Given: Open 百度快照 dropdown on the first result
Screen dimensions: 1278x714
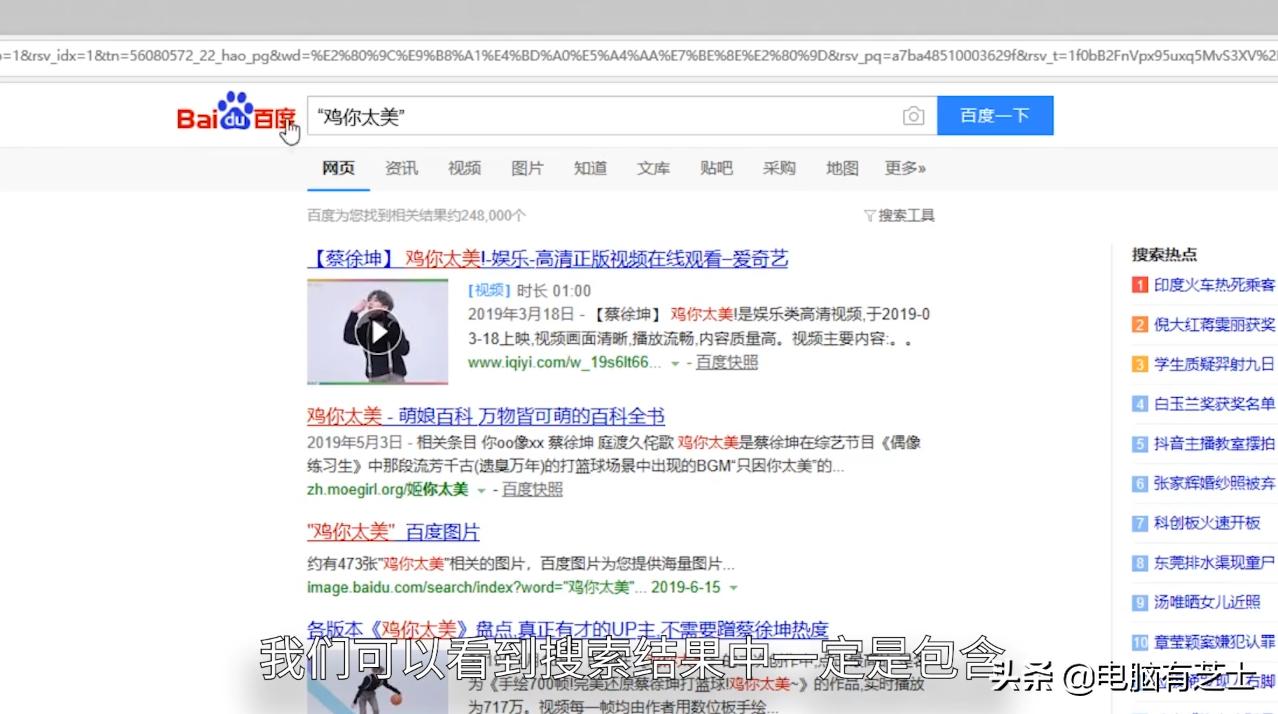Looking at the screenshot, I should (x=726, y=363).
